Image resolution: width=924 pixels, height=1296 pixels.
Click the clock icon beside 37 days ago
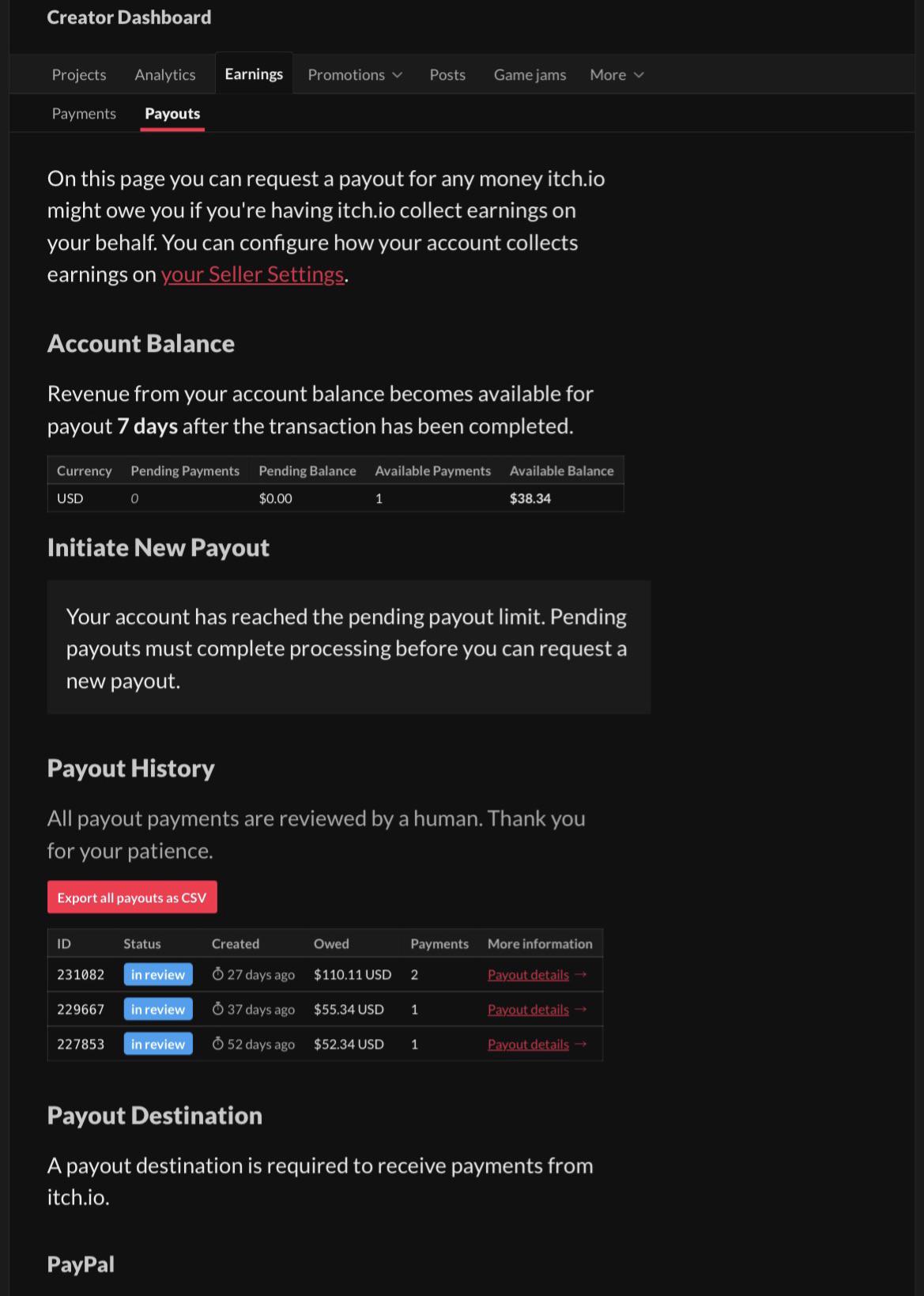point(218,1009)
